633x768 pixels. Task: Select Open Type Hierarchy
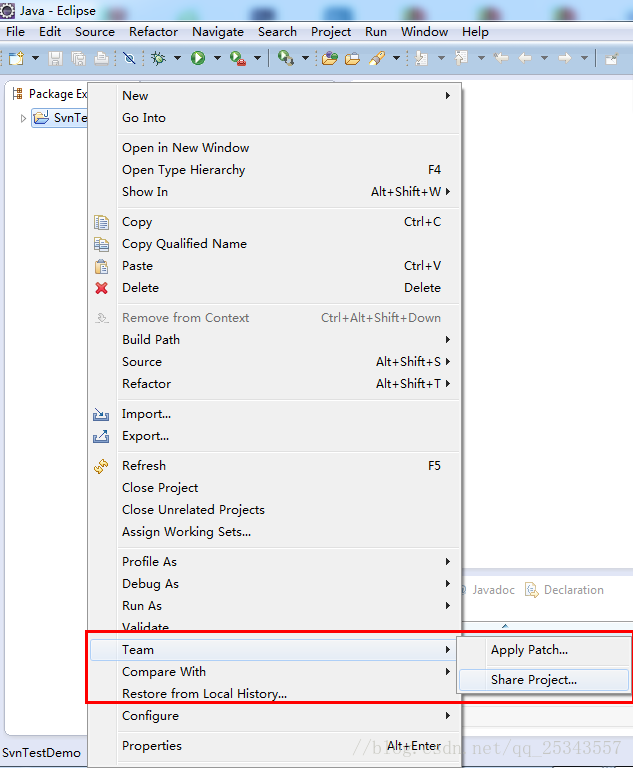[274, 169]
